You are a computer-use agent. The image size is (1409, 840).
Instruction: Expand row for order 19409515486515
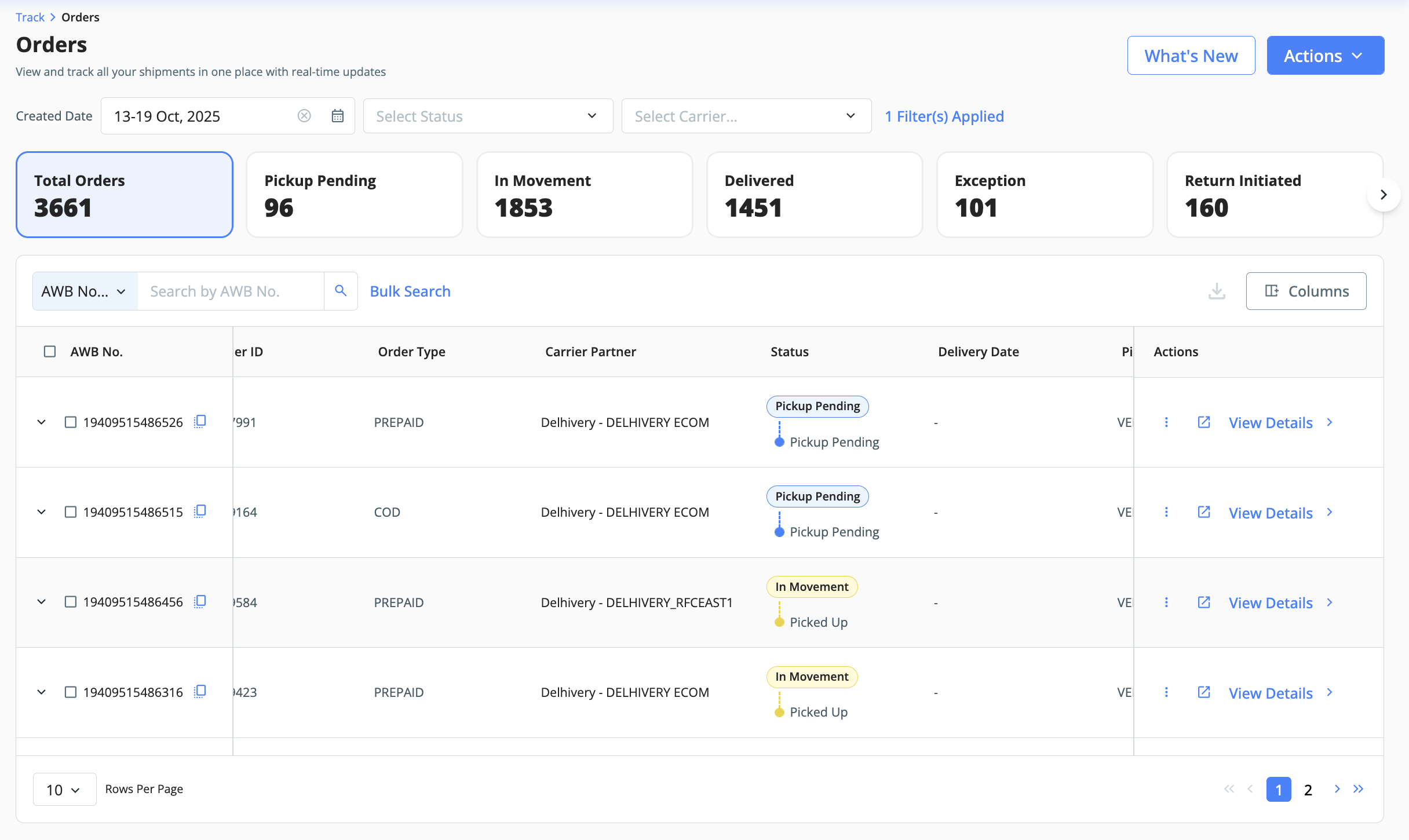(x=41, y=512)
